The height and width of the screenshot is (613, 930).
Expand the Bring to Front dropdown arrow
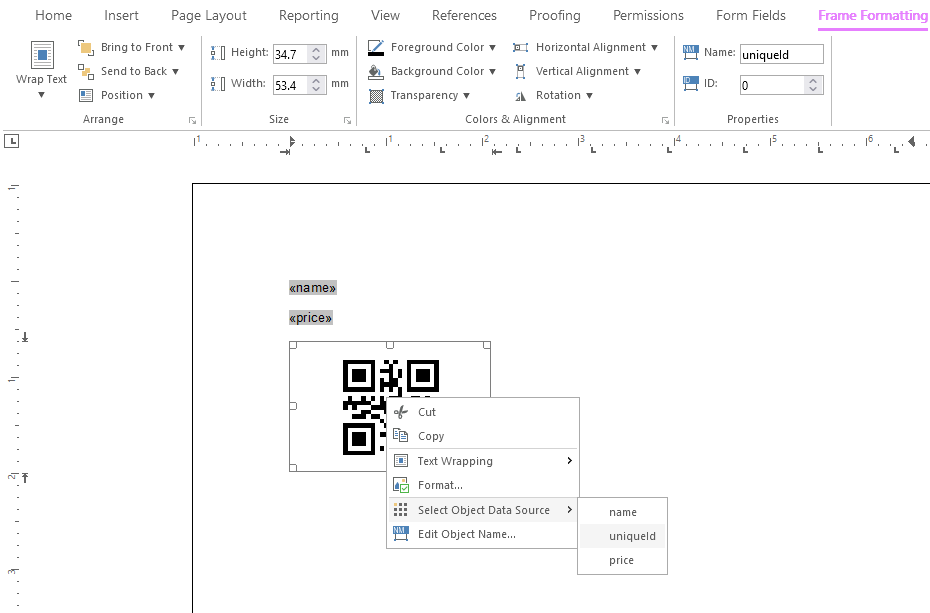(181, 47)
